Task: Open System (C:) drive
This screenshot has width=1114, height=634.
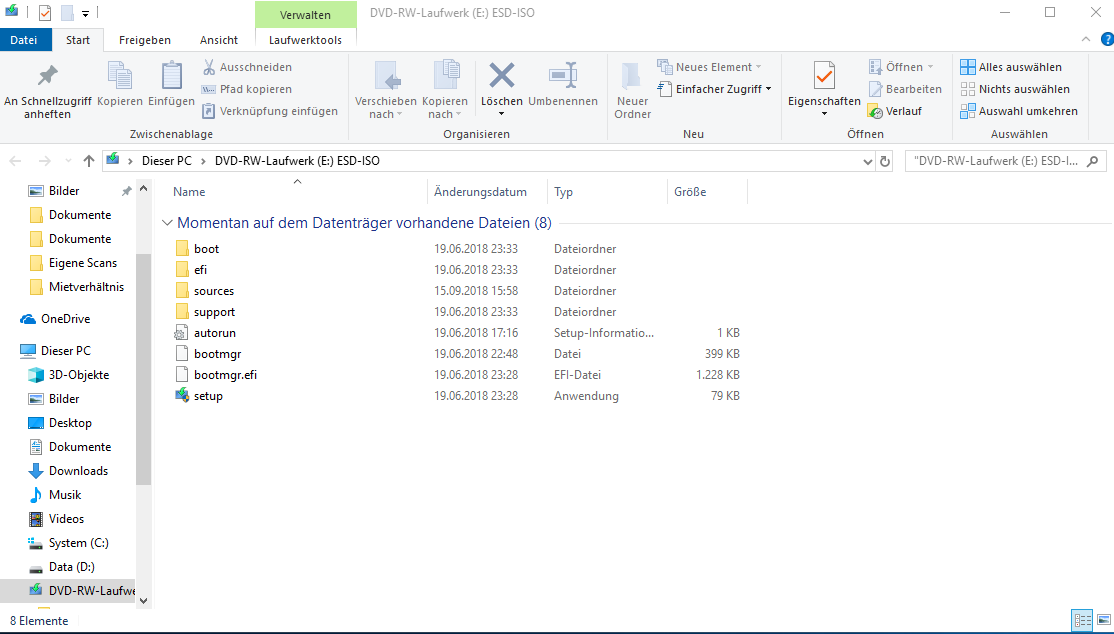Action: 78,543
